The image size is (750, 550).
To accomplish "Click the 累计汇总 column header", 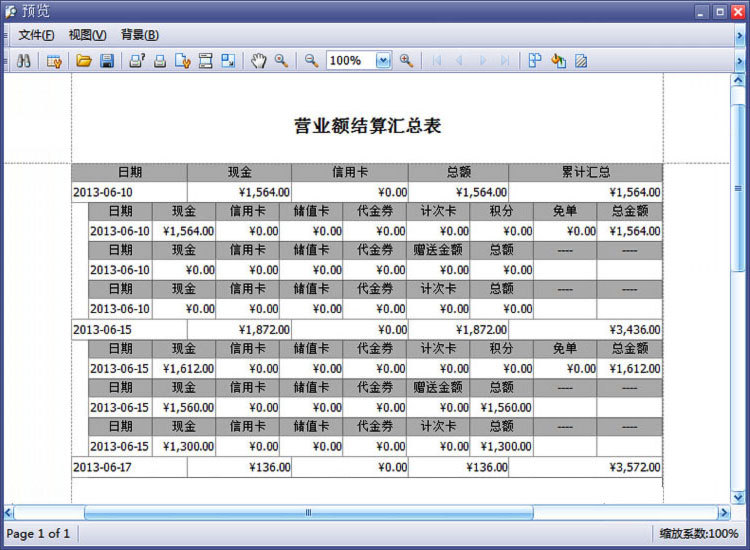I will (586, 172).
